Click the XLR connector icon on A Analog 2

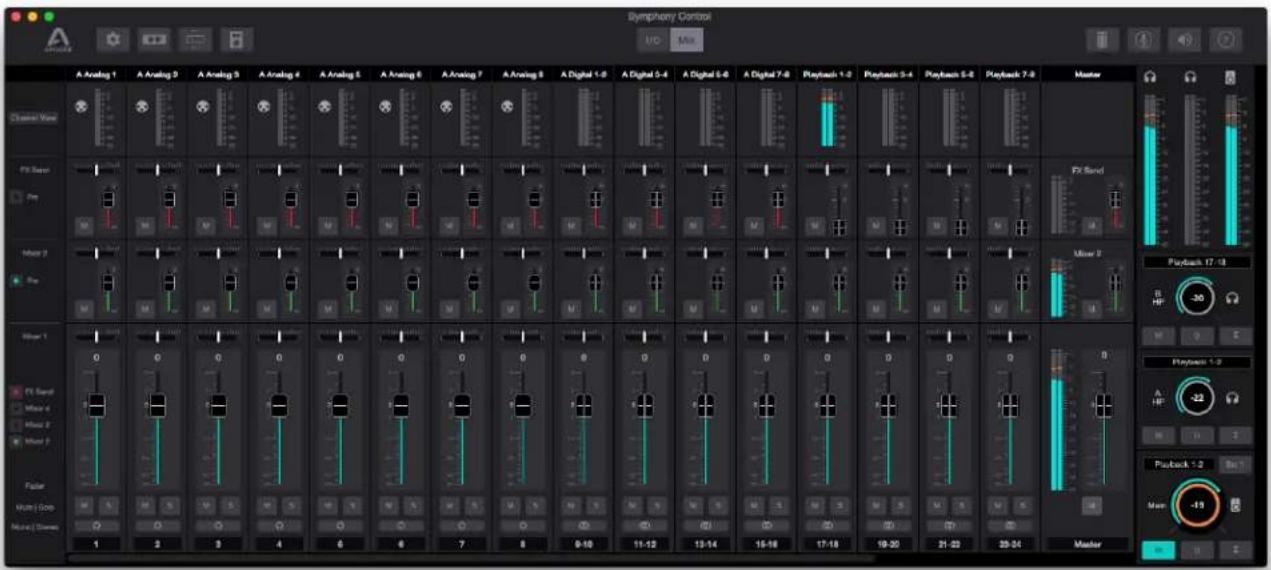click(x=143, y=108)
